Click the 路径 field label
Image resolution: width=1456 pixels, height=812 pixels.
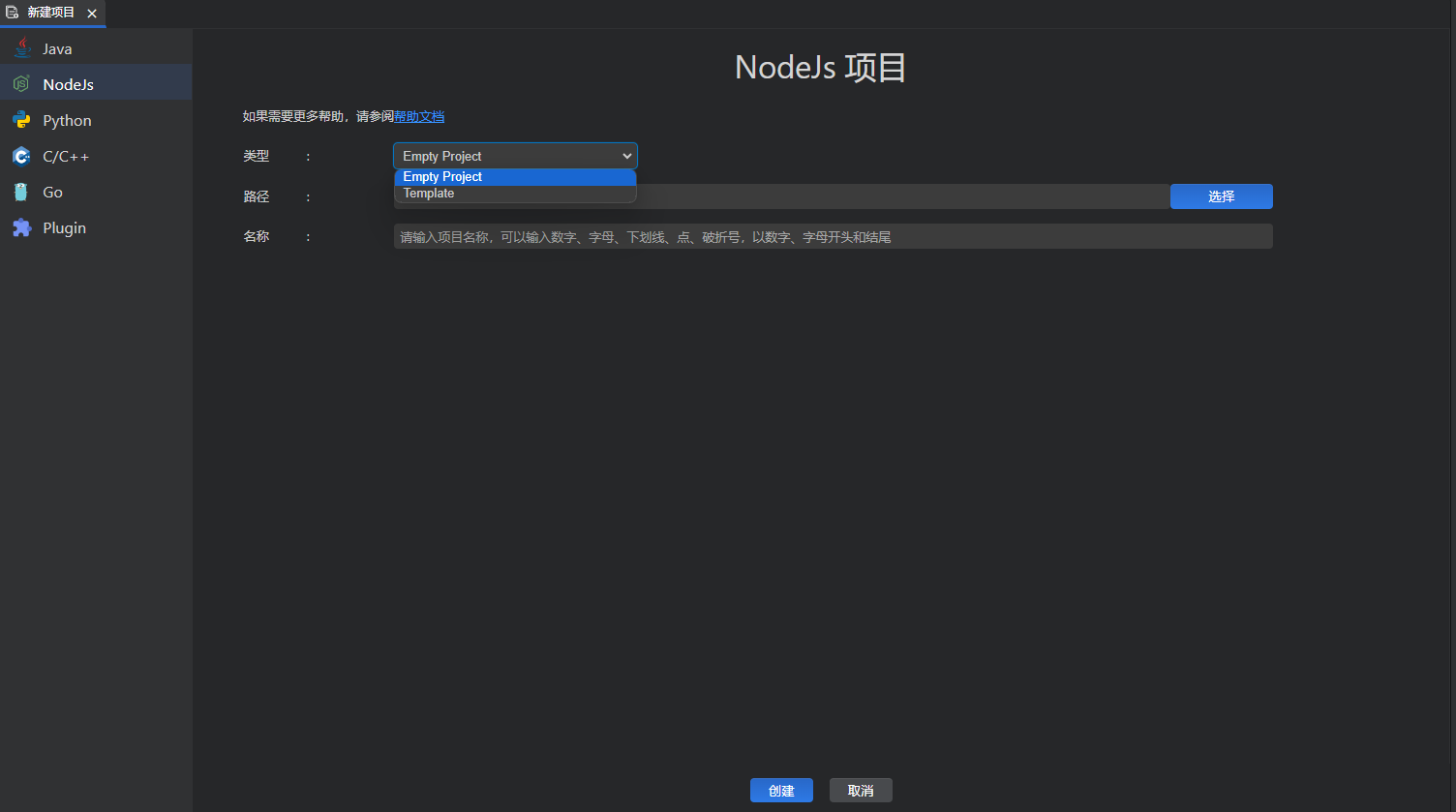point(257,196)
